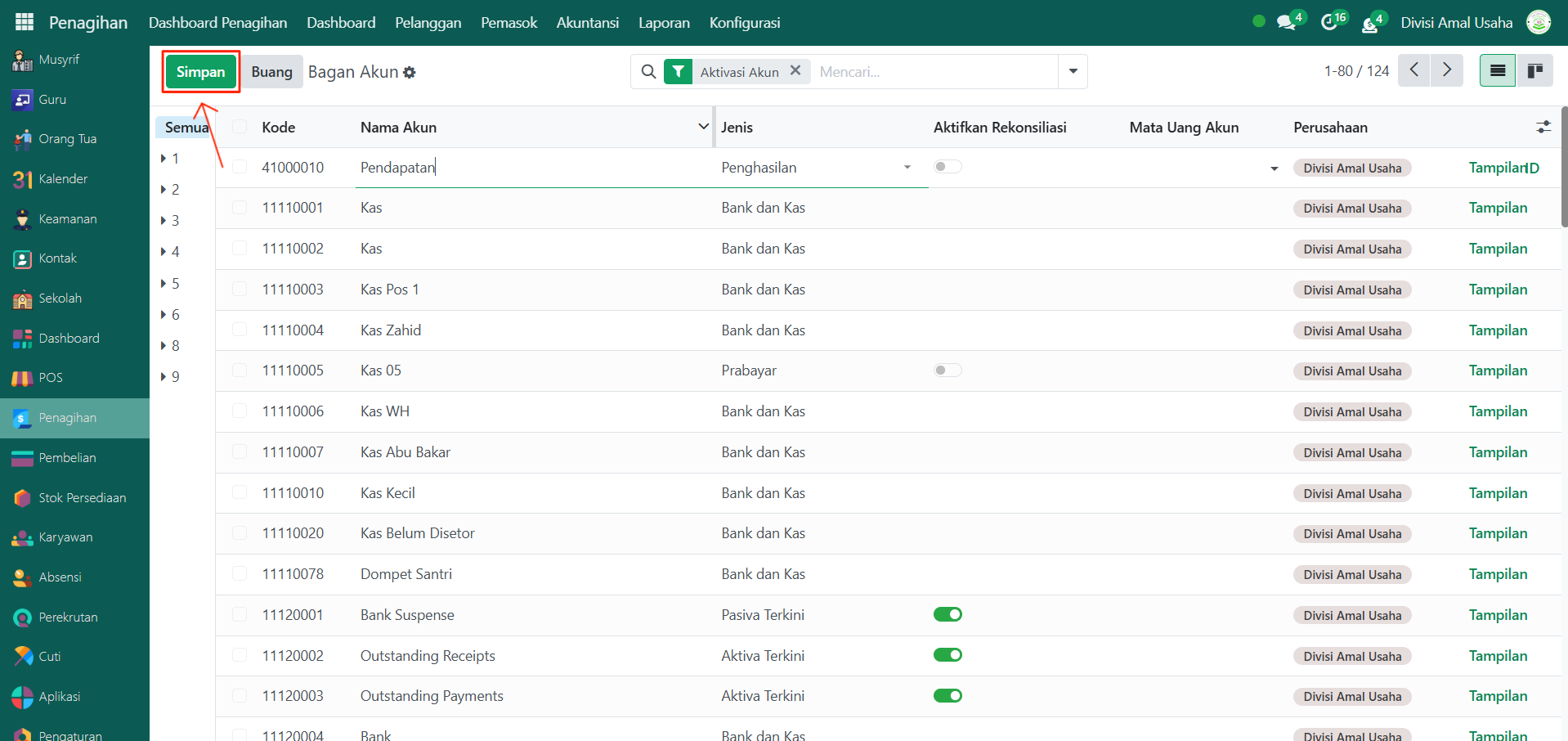The height and width of the screenshot is (741, 1568).
Task: Open the apps grid menu icon
Action: (x=25, y=22)
